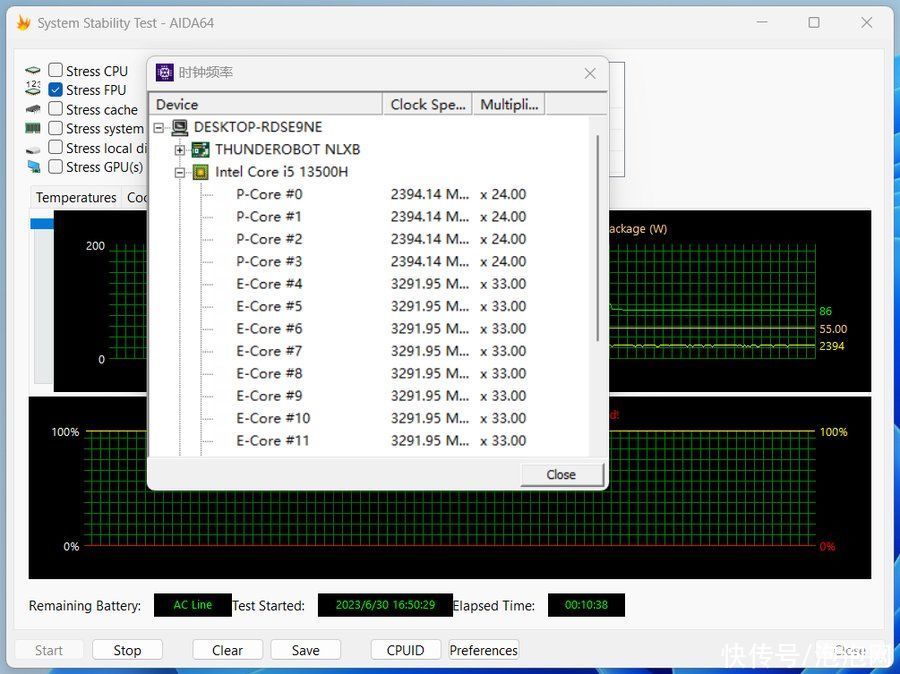The height and width of the screenshot is (674, 900).
Task: Click the x 33.00 multiplier of E-Core #11
Action: click(x=503, y=440)
